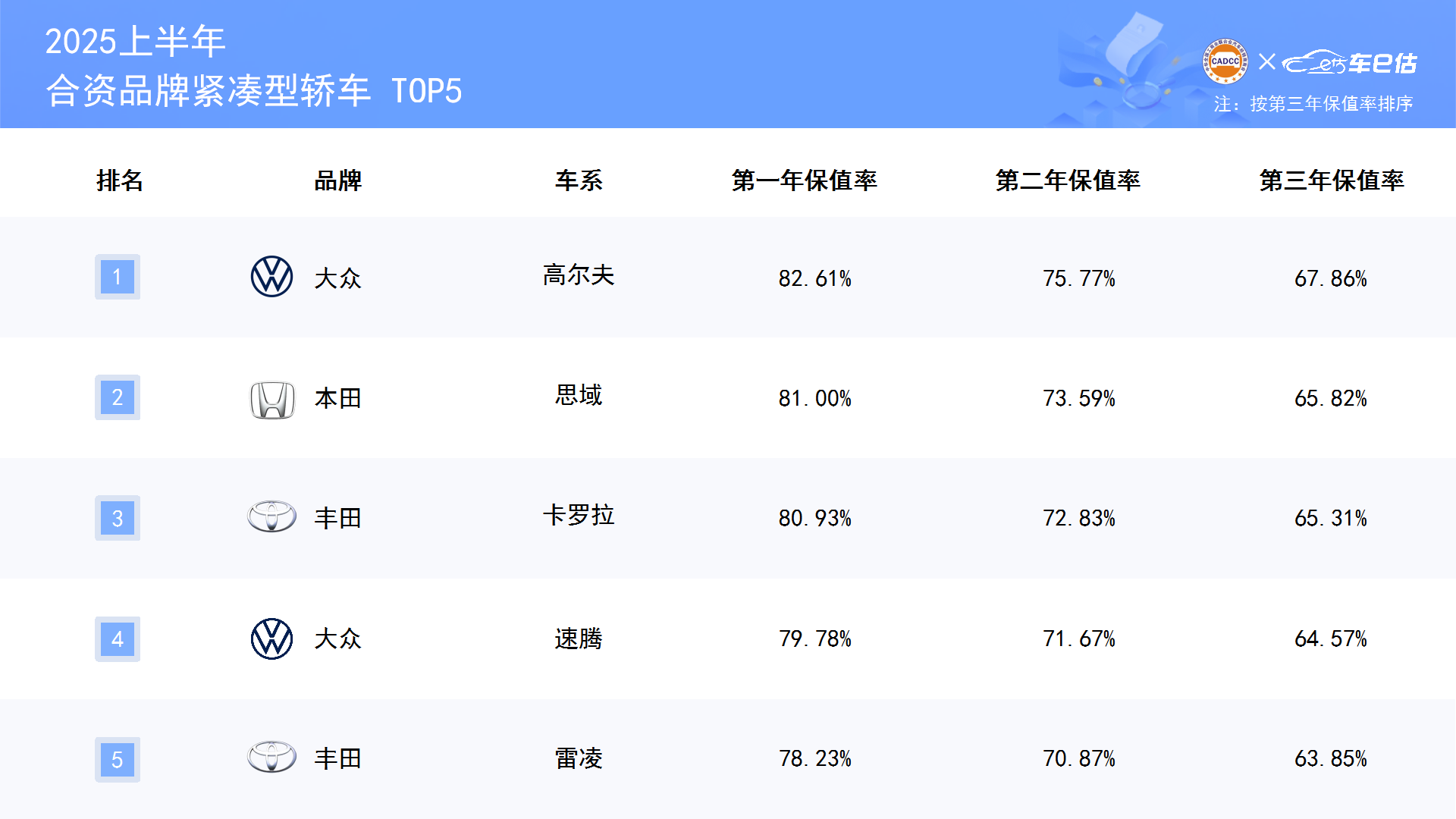Click the CADCC round emblem

pos(1225,61)
